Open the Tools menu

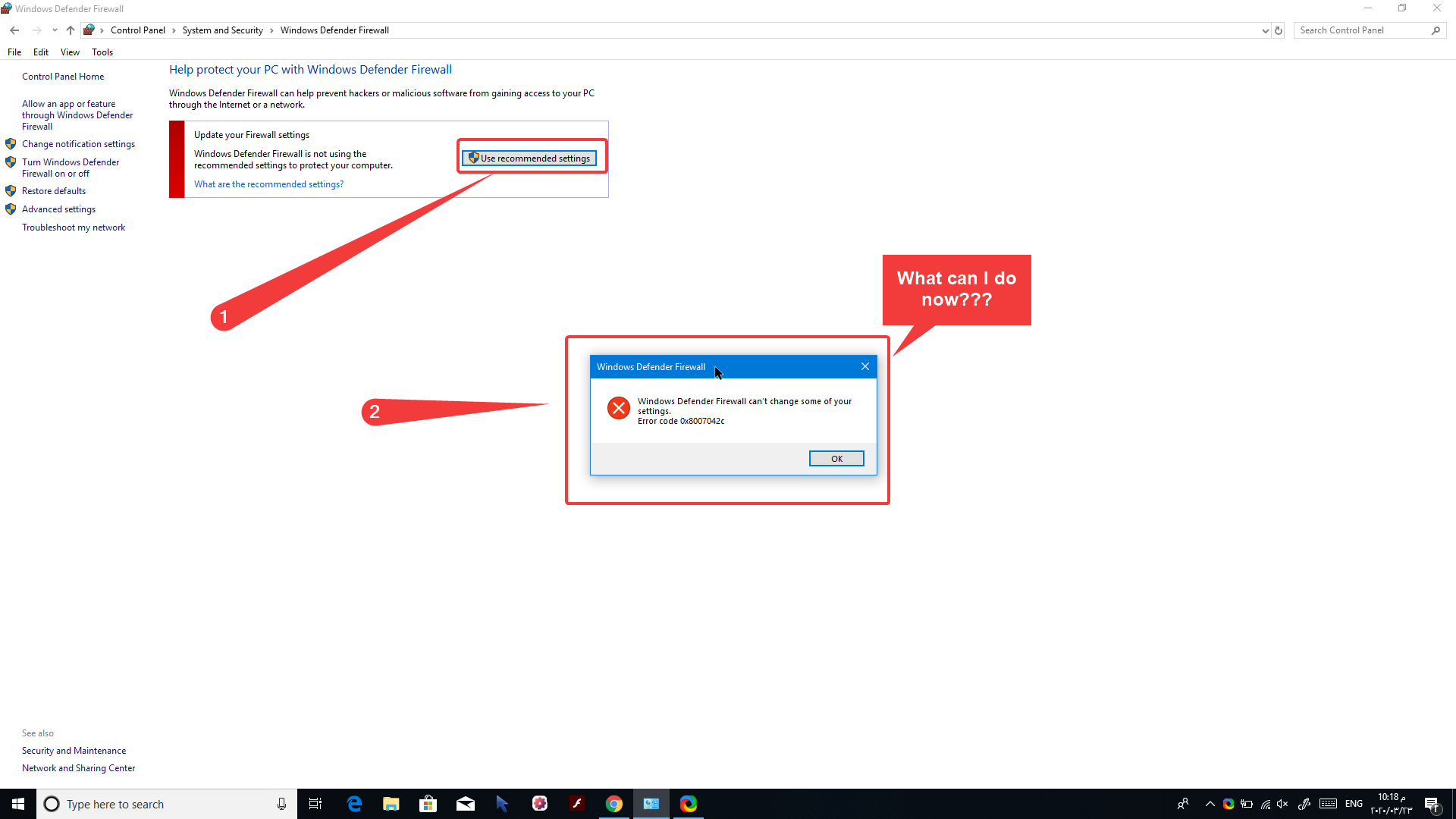(102, 52)
